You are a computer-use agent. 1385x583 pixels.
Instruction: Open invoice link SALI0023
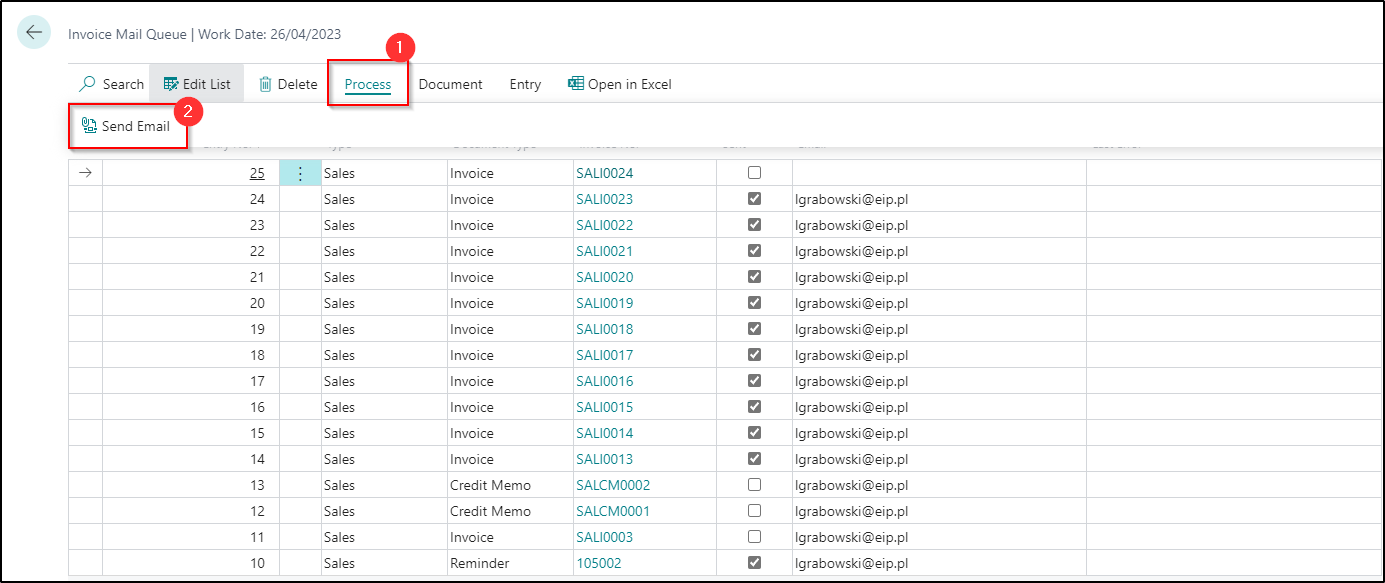604,199
